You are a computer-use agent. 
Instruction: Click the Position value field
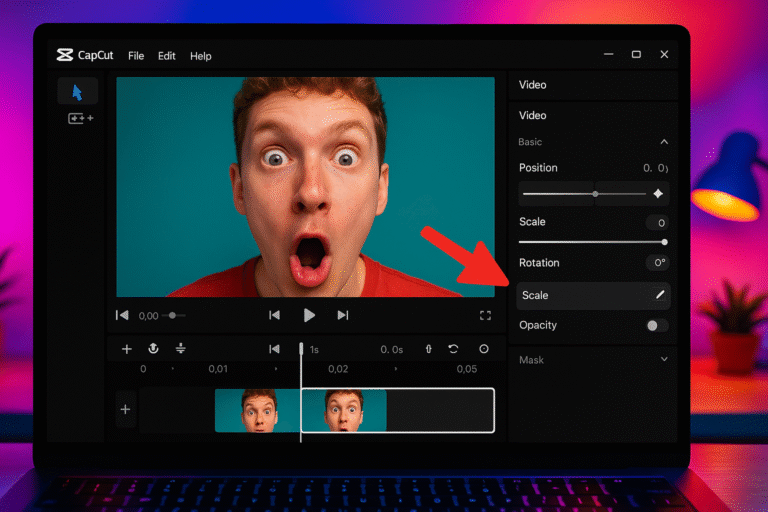point(655,168)
